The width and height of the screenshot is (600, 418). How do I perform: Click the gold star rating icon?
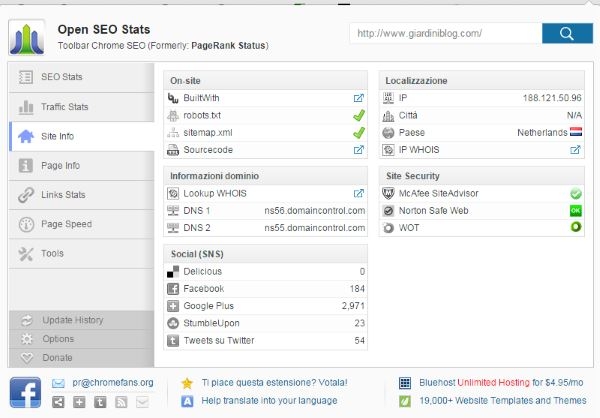point(187,383)
